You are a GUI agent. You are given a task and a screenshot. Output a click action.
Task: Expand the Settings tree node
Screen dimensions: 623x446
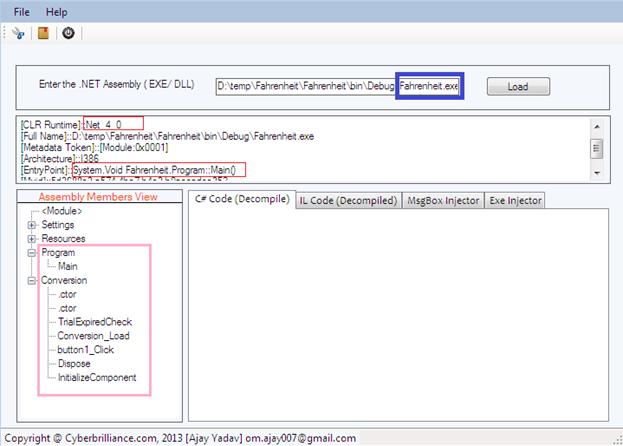[x=32, y=225]
